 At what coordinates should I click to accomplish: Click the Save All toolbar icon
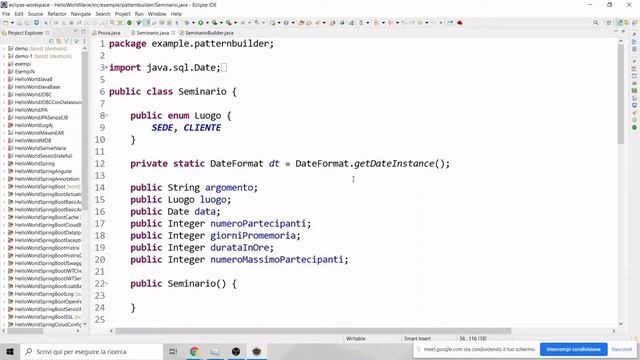(x=27, y=23)
